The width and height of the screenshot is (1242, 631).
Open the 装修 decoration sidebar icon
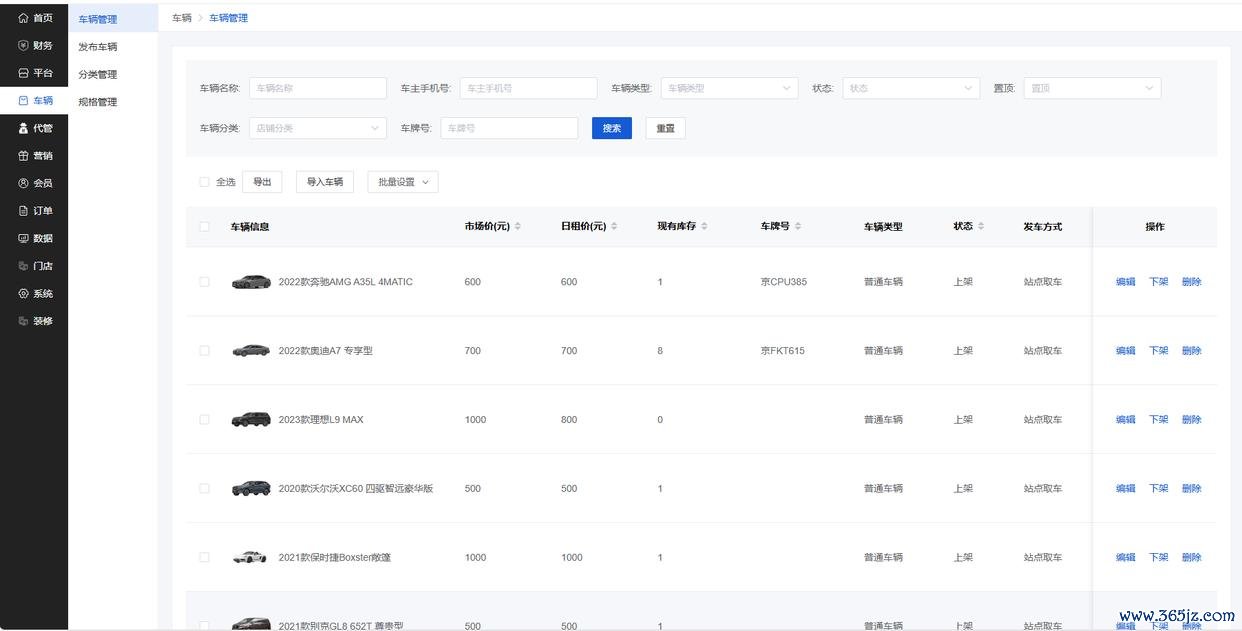click(24, 321)
